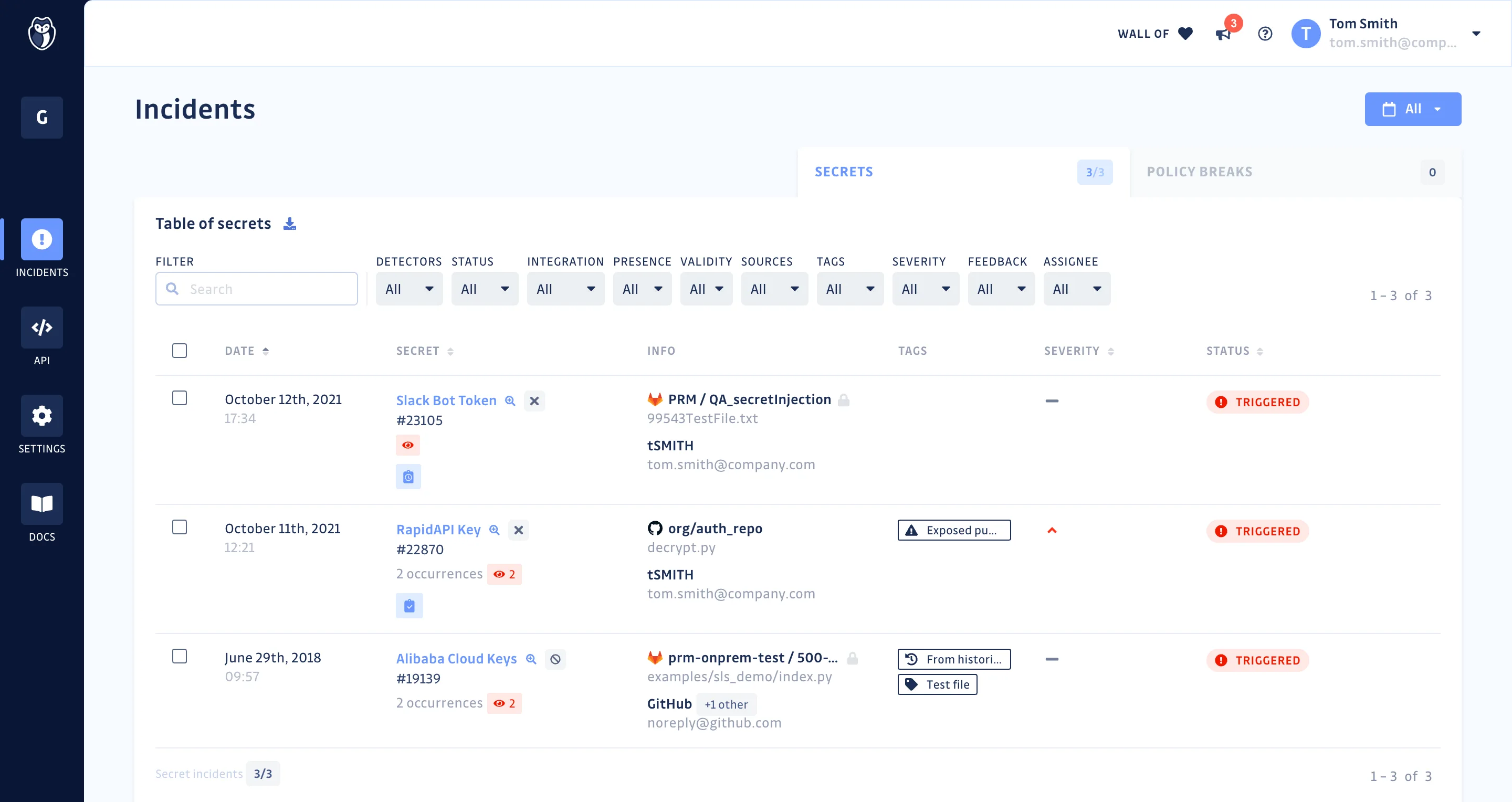The height and width of the screenshot is (802, 1512).
Task: Click the X icon beside Slack Bot Token
Action: tap(534, 400)
